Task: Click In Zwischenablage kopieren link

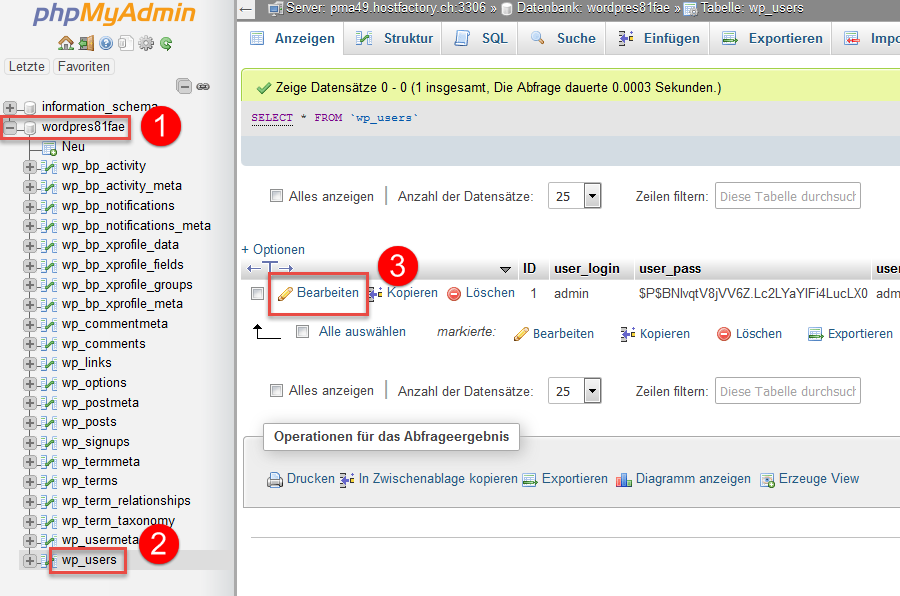Action: pyautogui.click(x=438, y=479)
